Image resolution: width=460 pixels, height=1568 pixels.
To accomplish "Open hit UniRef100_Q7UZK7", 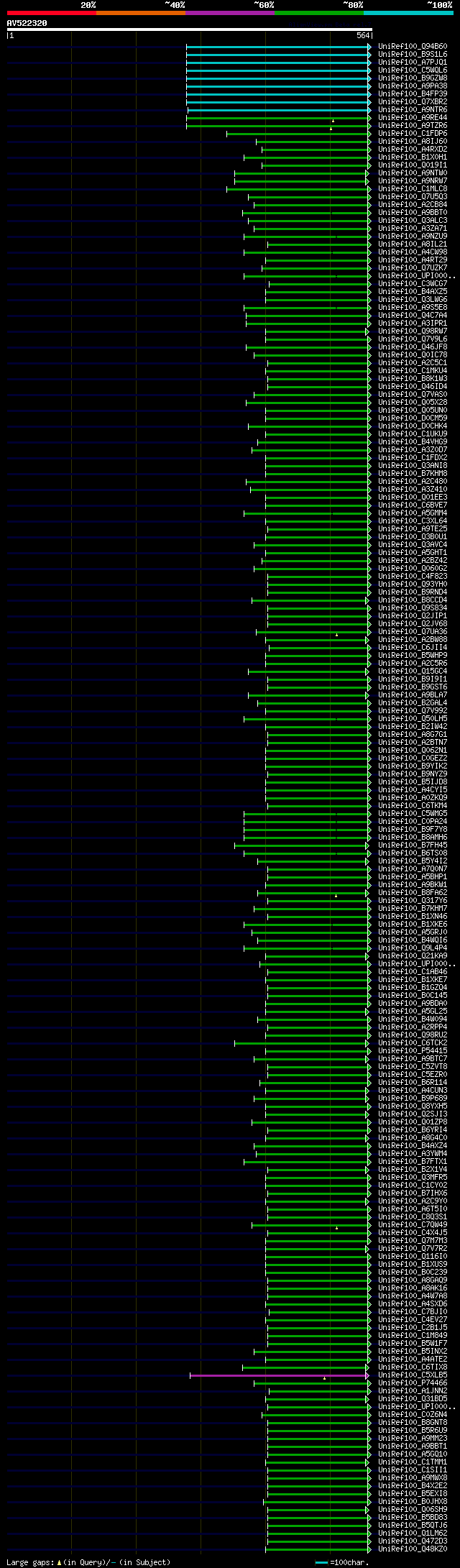I will pos(413,268).
